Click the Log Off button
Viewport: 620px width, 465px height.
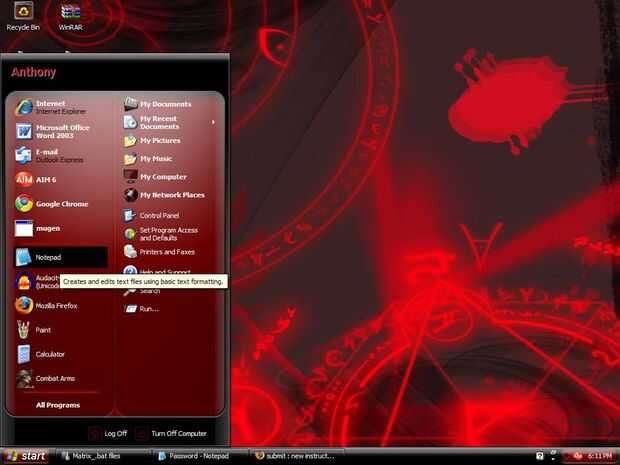108,433
